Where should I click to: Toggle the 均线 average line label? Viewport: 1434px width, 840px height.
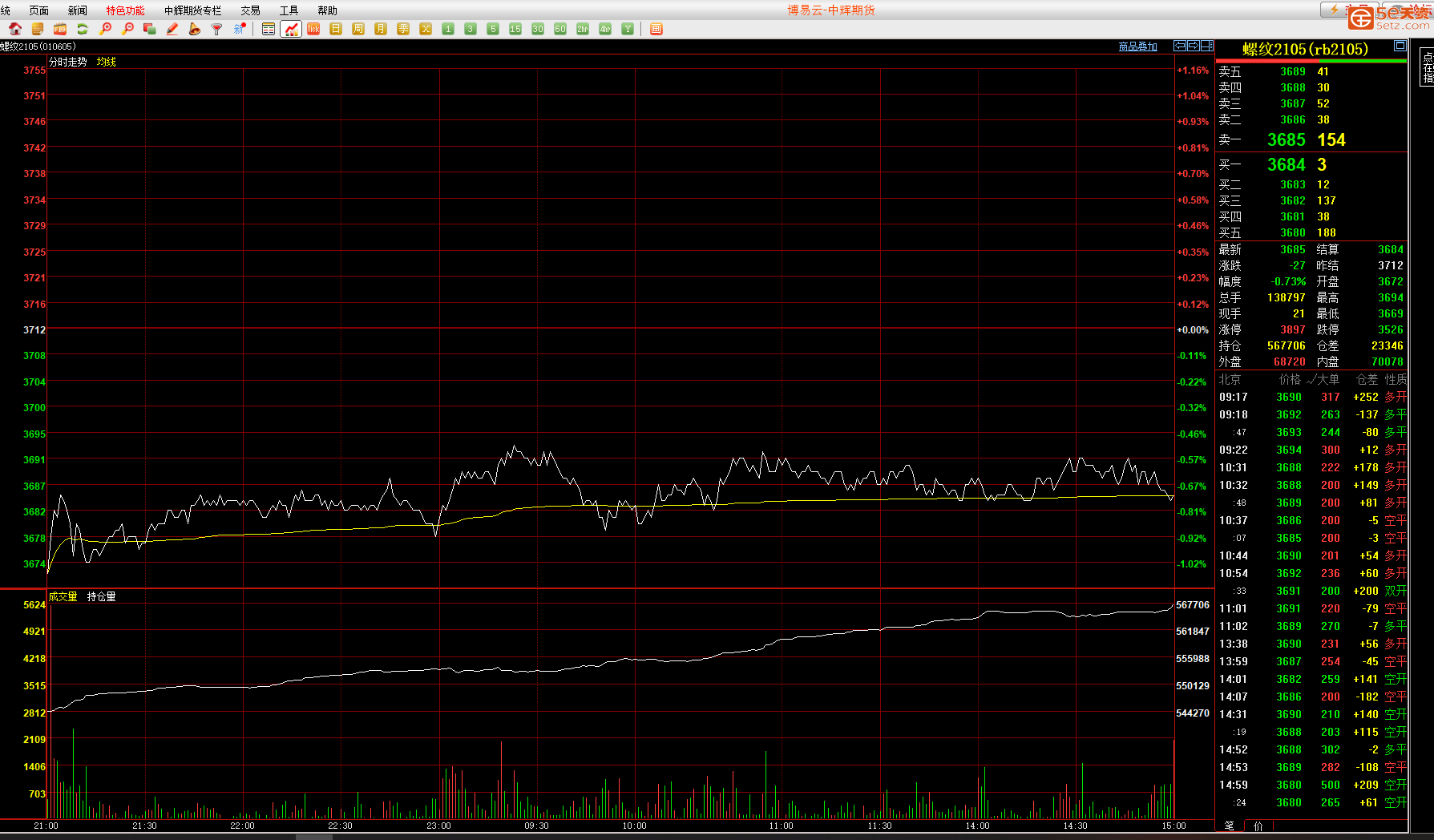[x=107, y=62]
